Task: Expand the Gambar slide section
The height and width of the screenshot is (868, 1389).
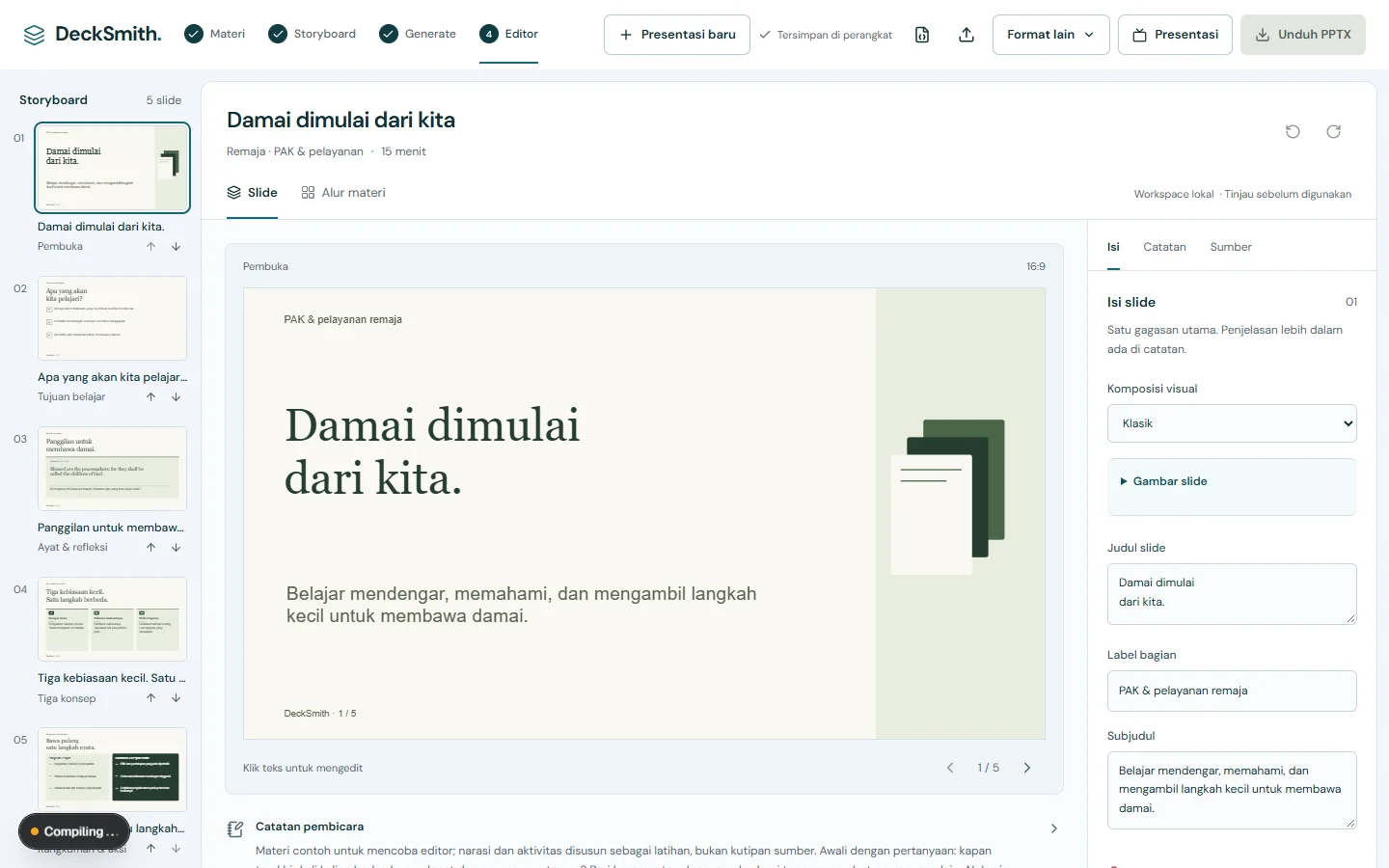Action: pos(1232,481)
